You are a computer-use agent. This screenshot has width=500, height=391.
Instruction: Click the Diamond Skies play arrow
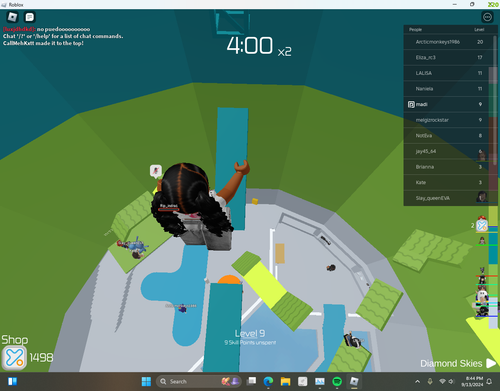pos(491,363)
